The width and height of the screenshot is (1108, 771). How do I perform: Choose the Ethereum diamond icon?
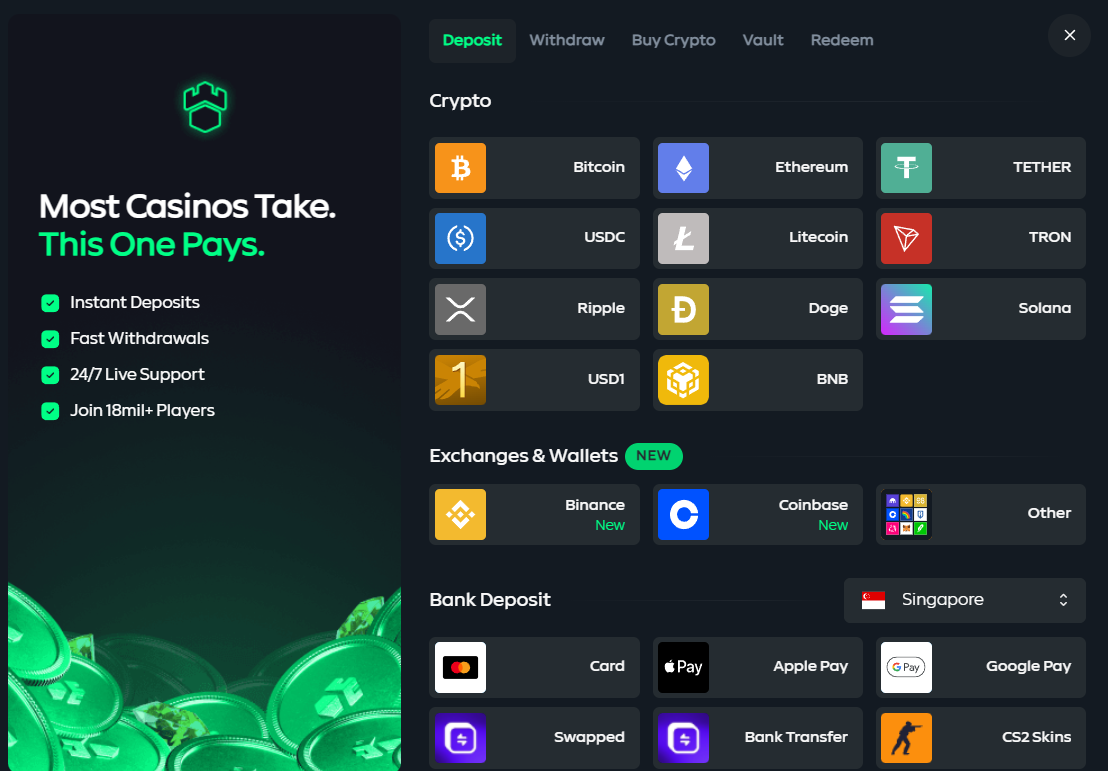coord(683,168)
